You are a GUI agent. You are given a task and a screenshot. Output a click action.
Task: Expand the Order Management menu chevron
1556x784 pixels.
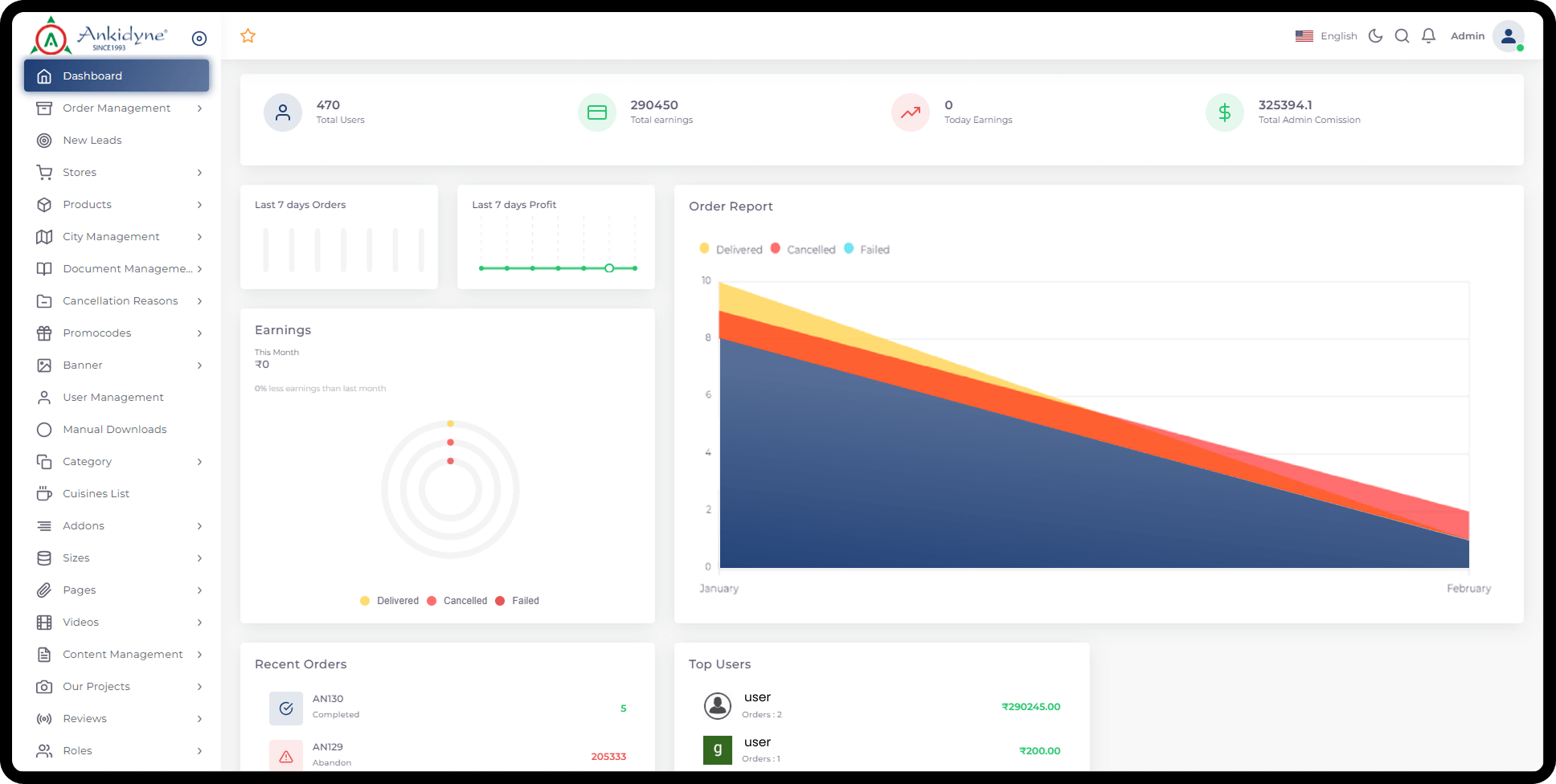coord(199,108)
